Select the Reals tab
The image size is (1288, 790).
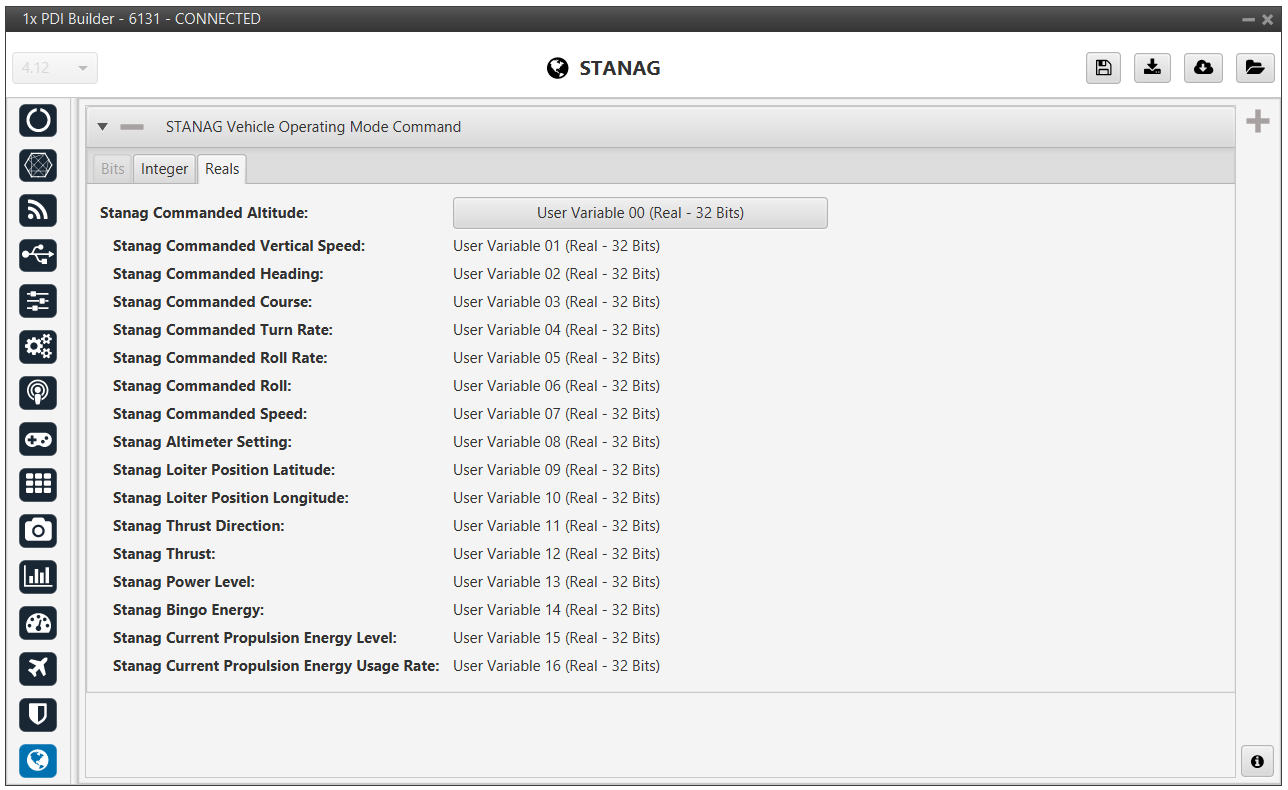[x=222, y=169]
